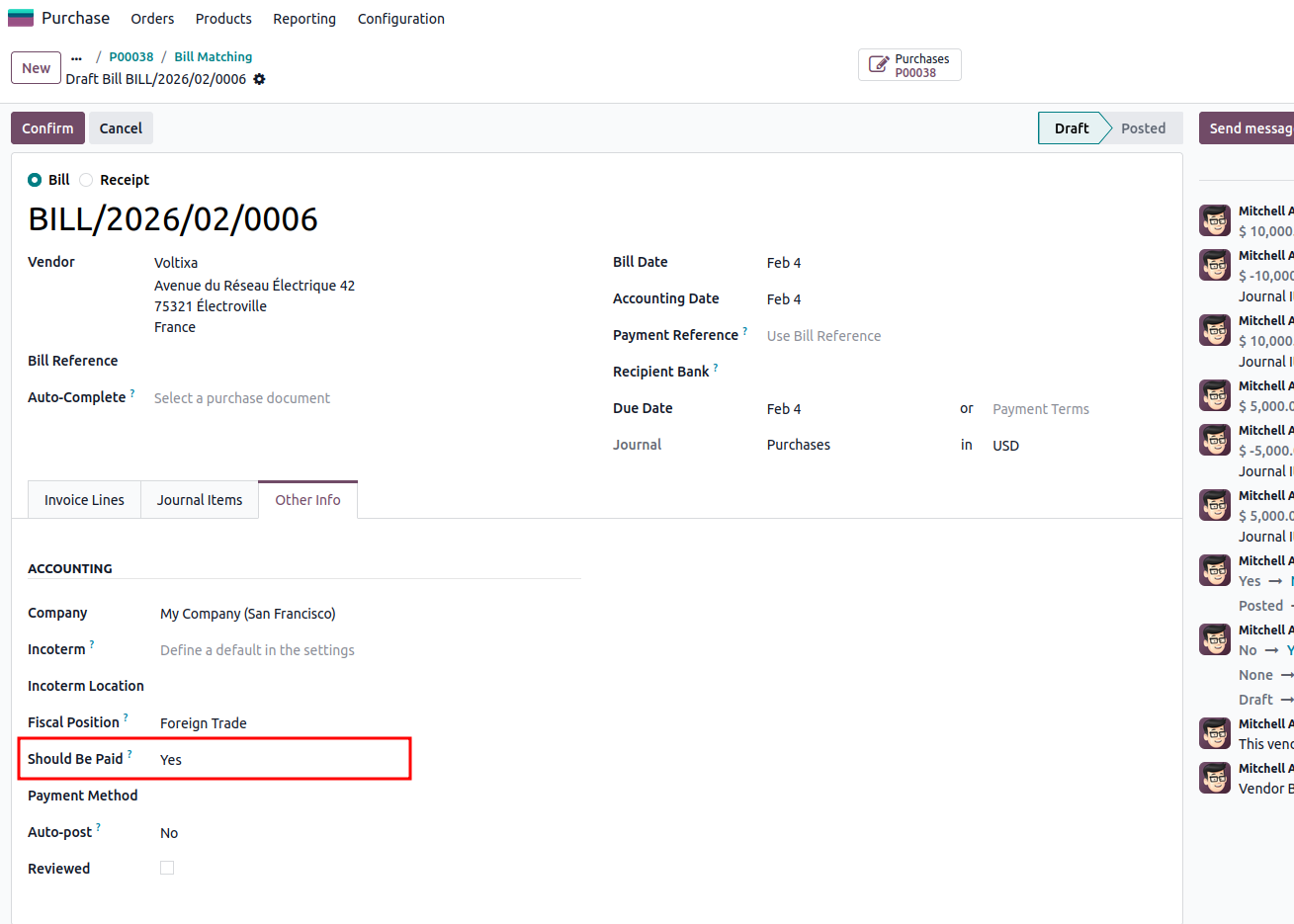This screenshot has height=924, width=1294.
Task: Click the Fiscal Position help tooltip icon
Action: 126,718
